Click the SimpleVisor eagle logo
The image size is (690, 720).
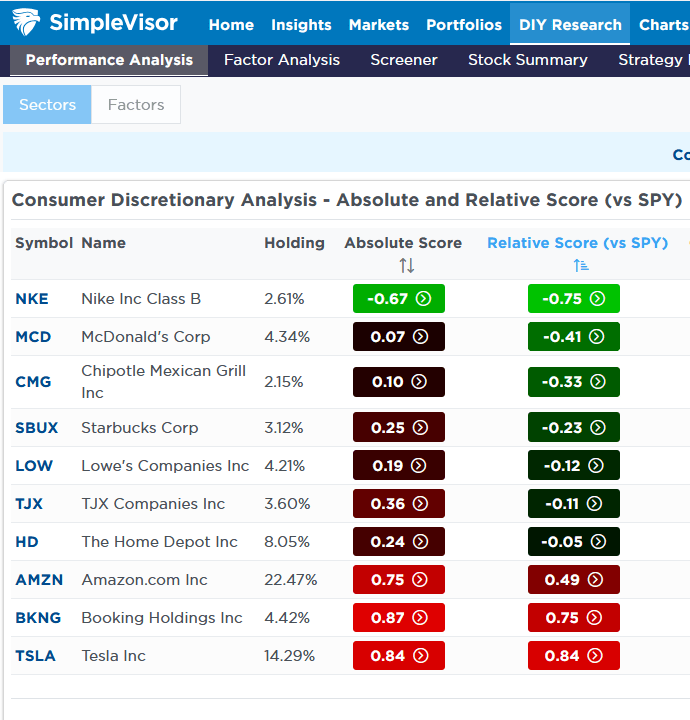(x=26, y=22)
